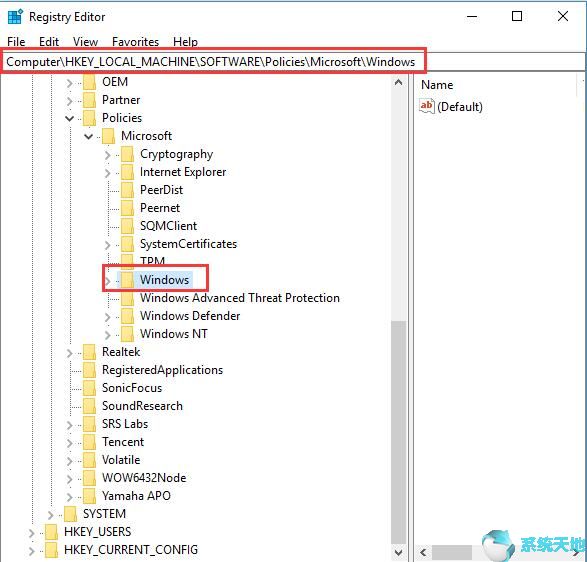587x562 pixels.
Task: Expand the Internet Explorer key
Action: coord(108,173)
